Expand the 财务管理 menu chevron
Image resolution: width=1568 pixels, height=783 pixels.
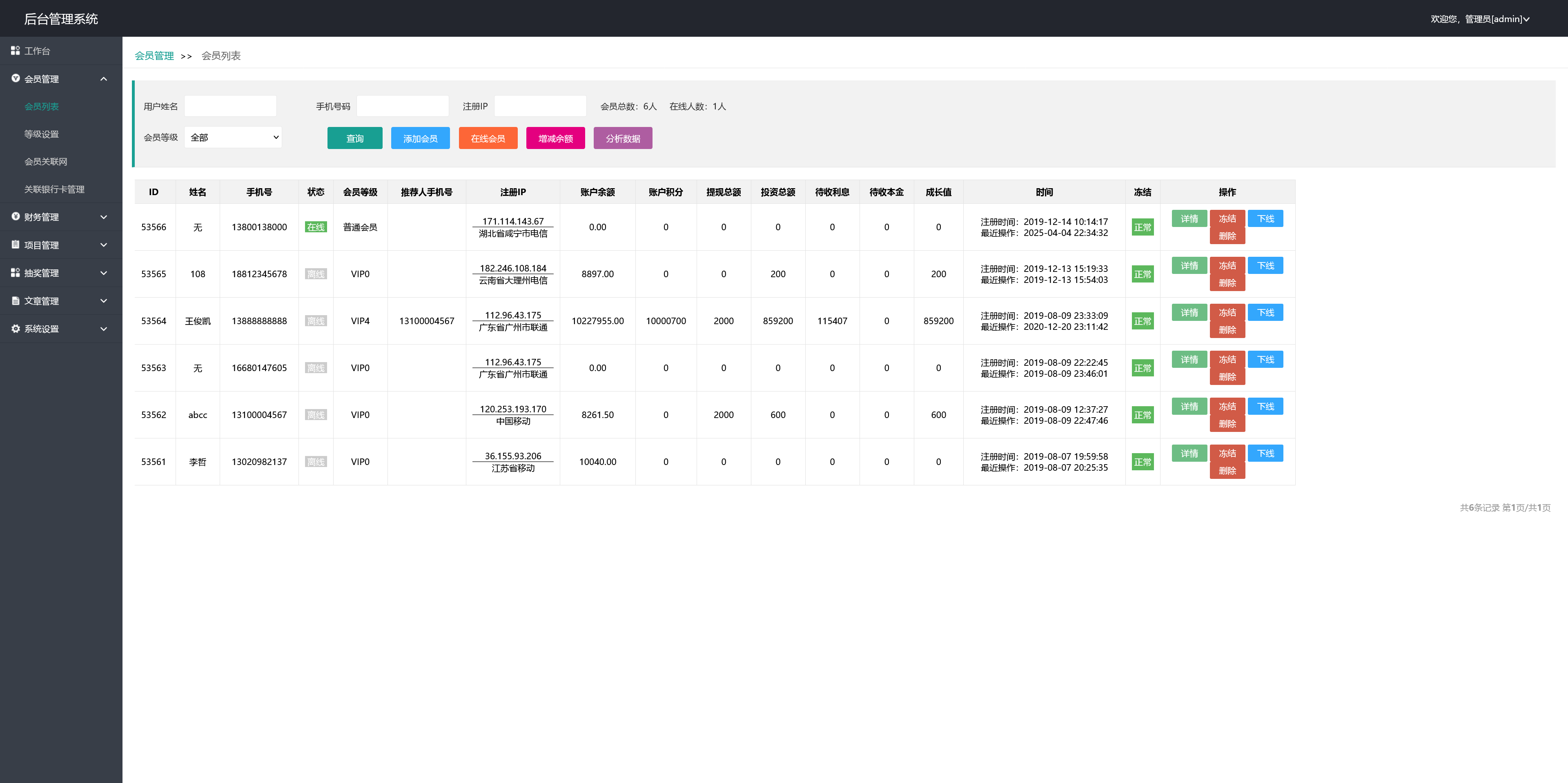pos(103,217)
